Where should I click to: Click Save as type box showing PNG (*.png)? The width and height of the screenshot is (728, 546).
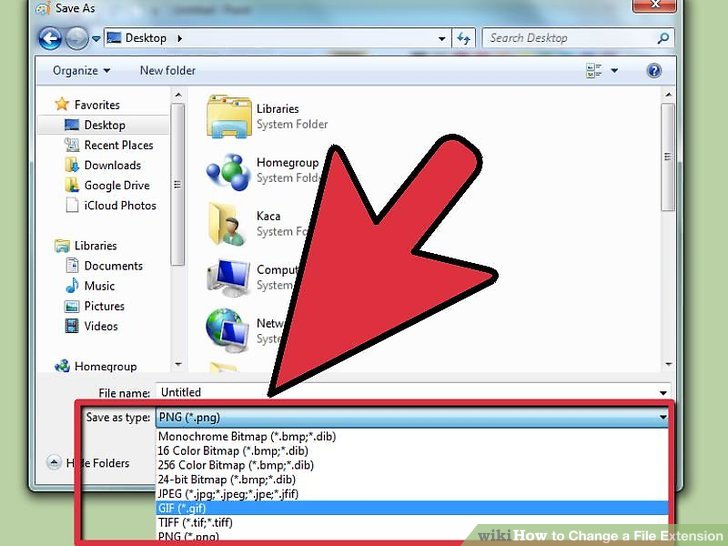[x=412, y=417]
